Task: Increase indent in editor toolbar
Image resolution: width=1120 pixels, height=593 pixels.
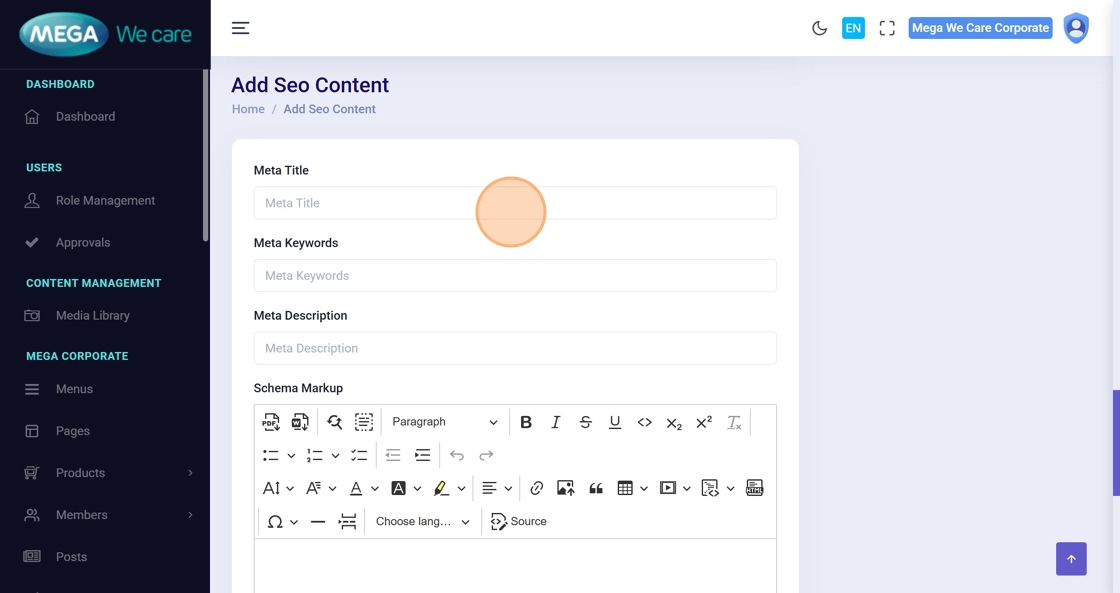Action: coord(422,455)
